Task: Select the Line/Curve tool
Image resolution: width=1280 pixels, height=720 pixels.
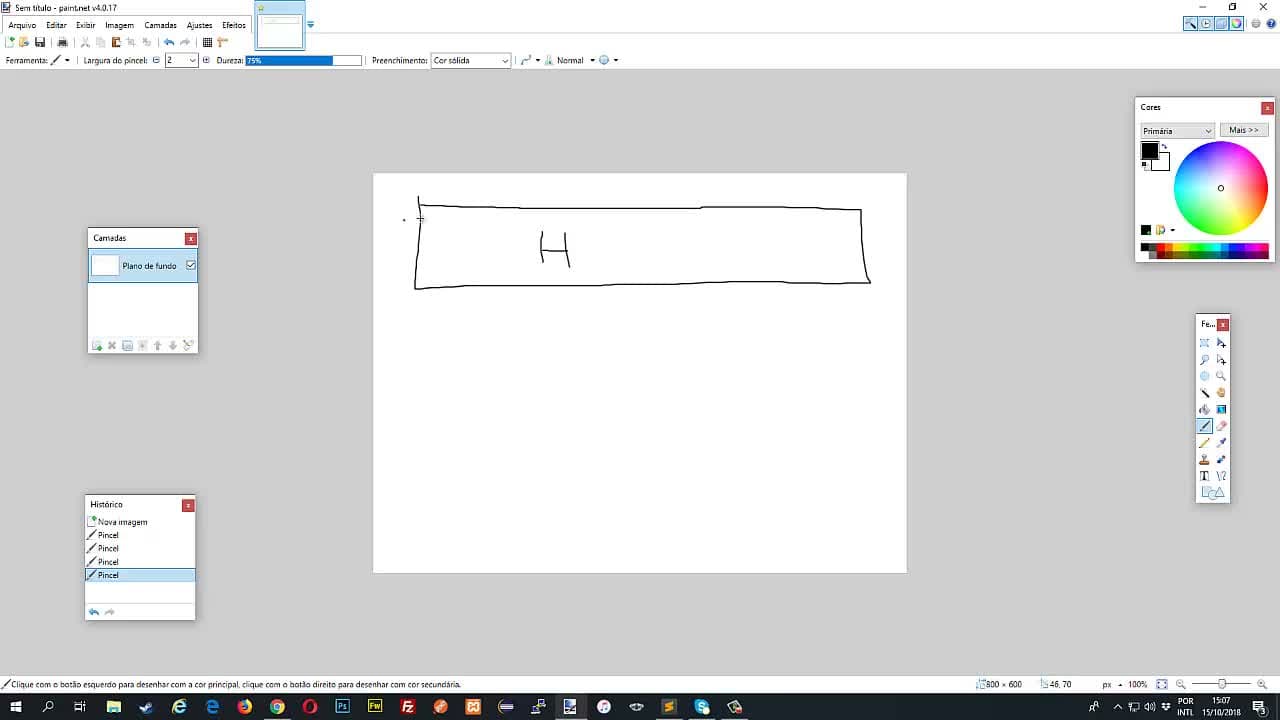Action: [x=1221, y=476]
